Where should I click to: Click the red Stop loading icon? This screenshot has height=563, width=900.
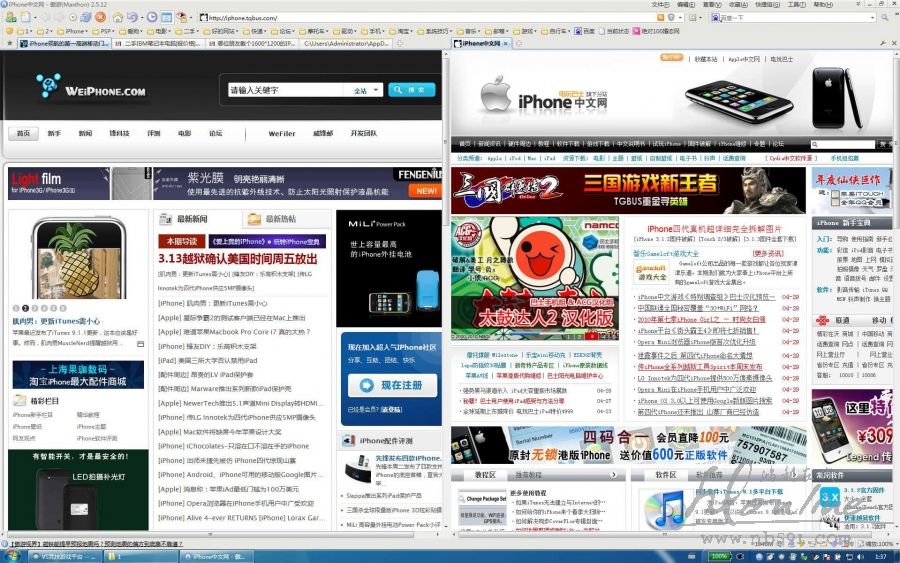point(102,18)
